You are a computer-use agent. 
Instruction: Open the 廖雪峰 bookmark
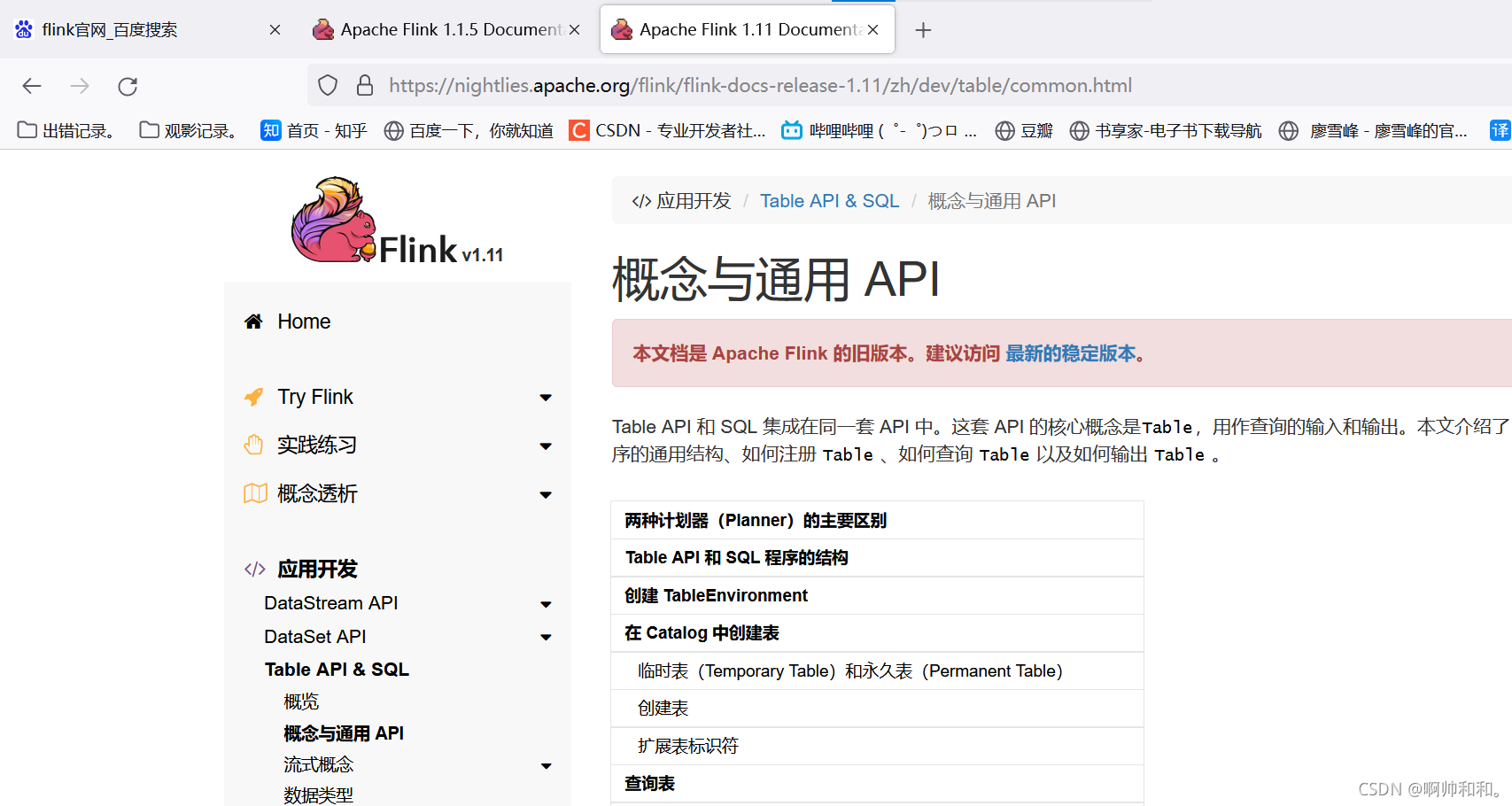pyautogui.click(x=1374, y=130)
